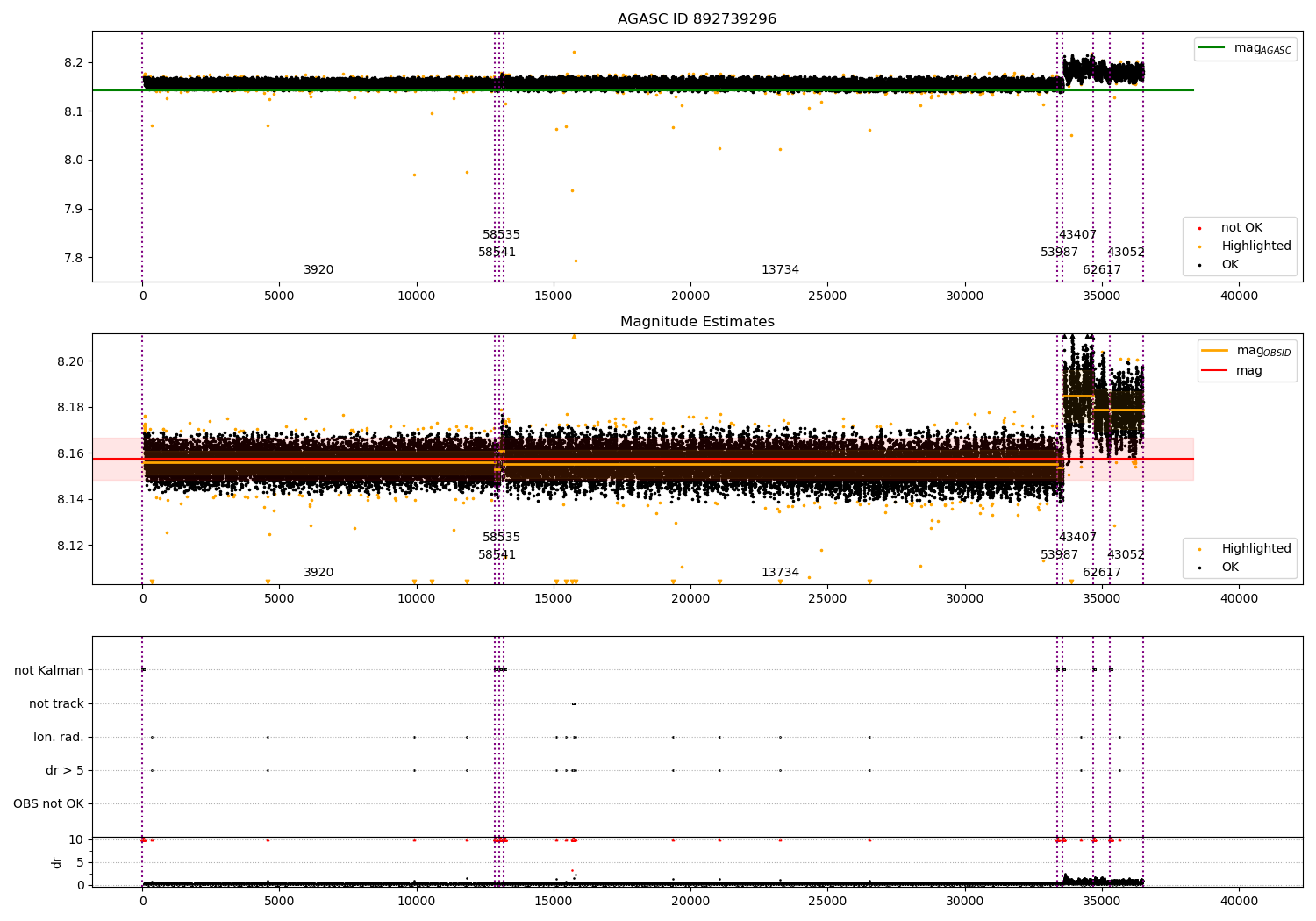1316x921 pixels.
Task: Click the "Magnitude Estimates" plot title
Action: pyautogui.click(x=697, y=322)
